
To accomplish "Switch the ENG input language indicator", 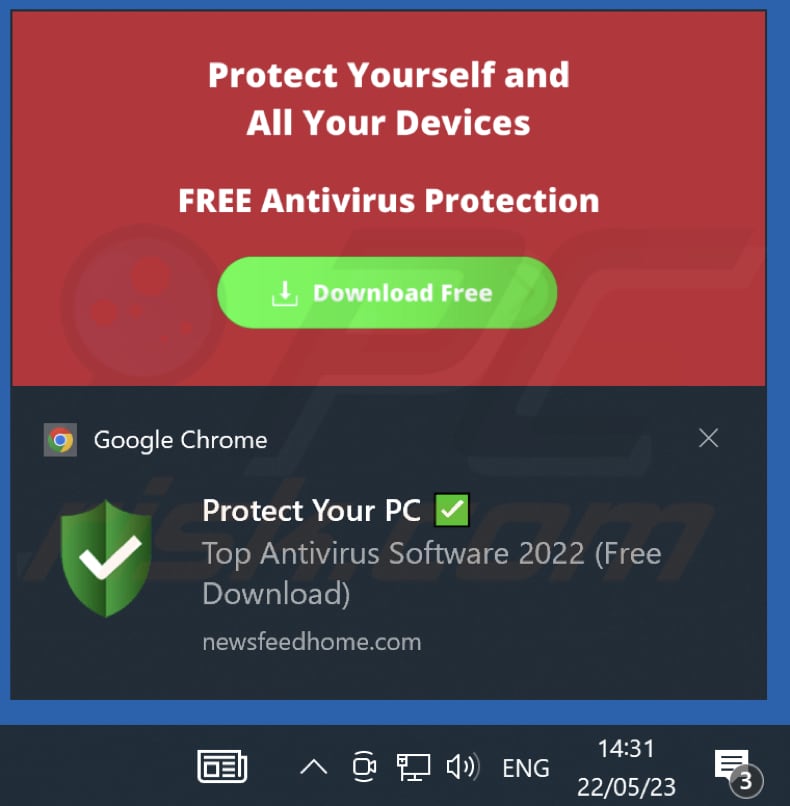I will 525,768.
